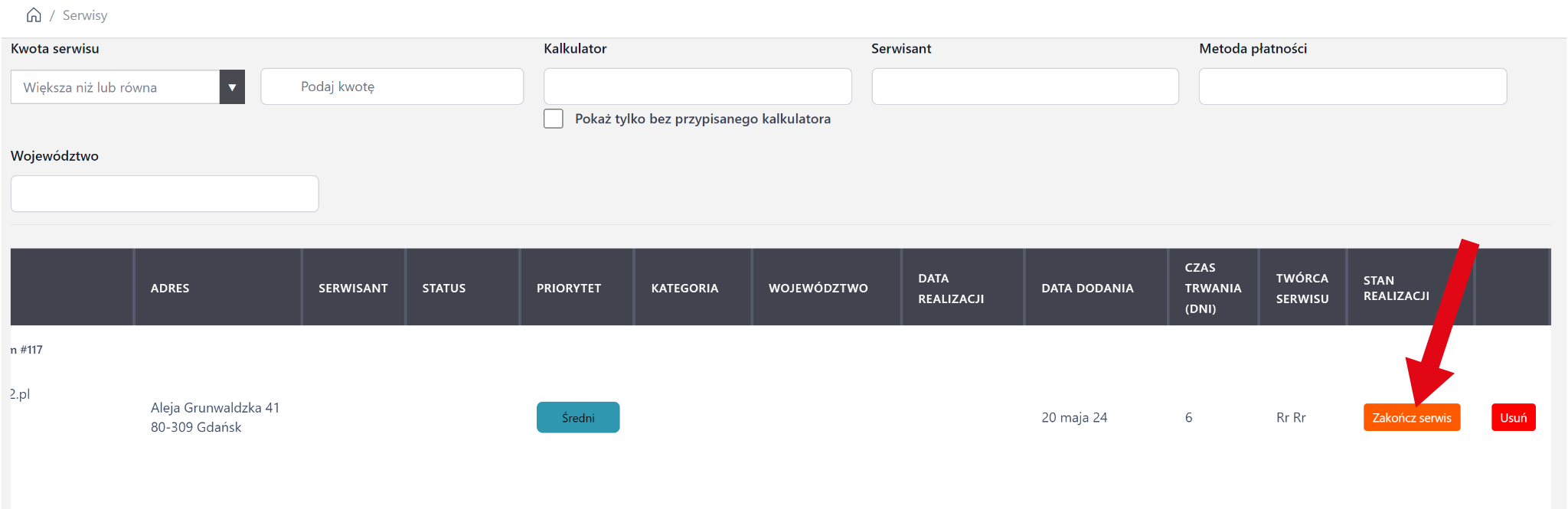Expand the Kwota serwisu comparison dropdown
Image resolution: width=1568 pixels, height=509 pixels.
(x=115, y=87)
